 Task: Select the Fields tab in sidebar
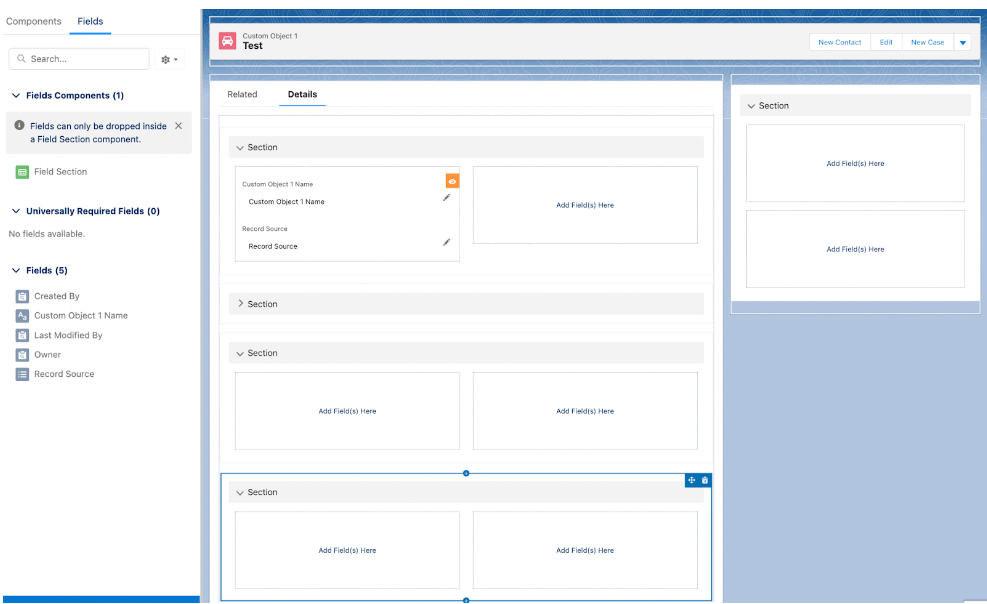coord(90,21)
